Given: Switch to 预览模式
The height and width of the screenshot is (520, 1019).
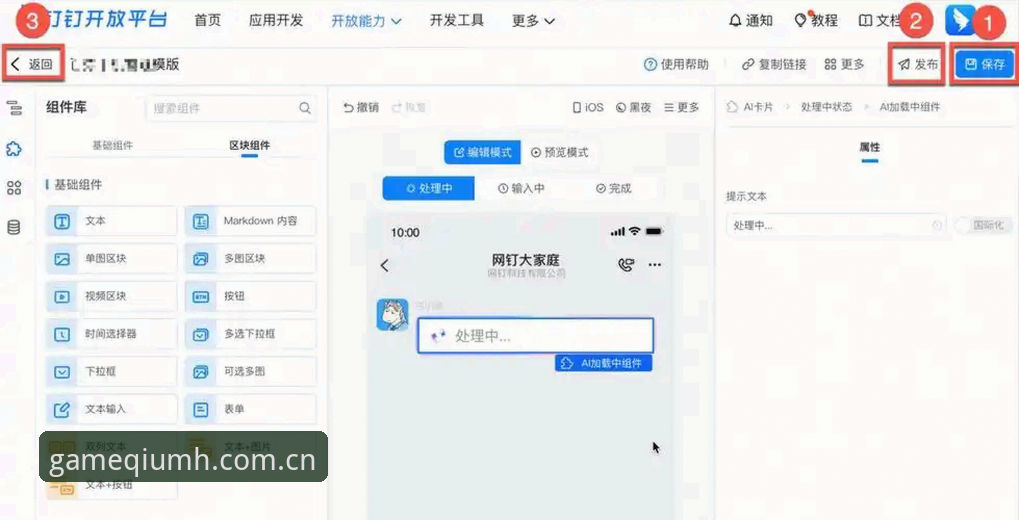Looking at the screenshot, I should point(560,152).
